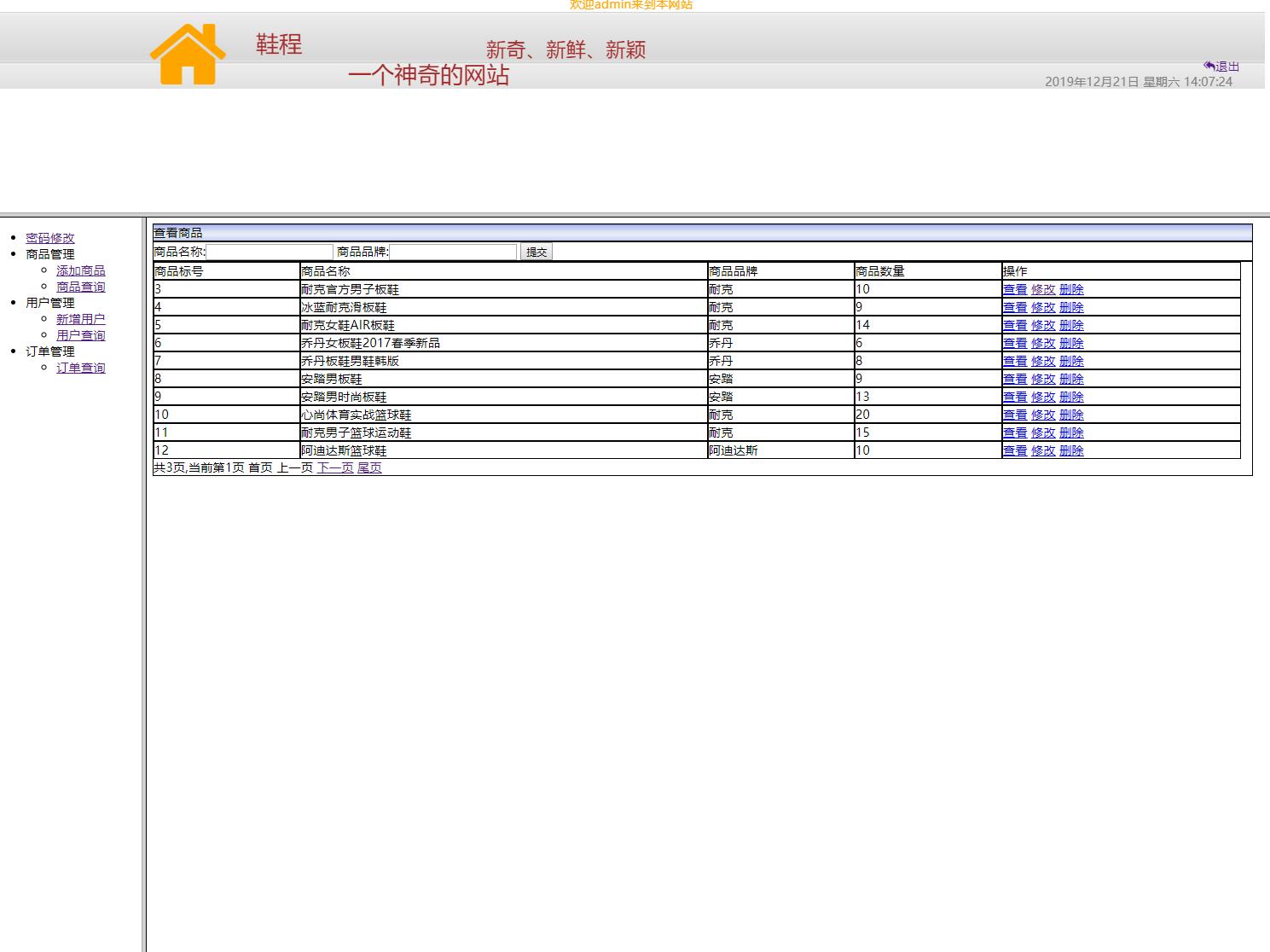The height and width of the screenshot is (952, 1270).
Task: Select the 商品管理 sidebar category
Action: tap(48, 253)
